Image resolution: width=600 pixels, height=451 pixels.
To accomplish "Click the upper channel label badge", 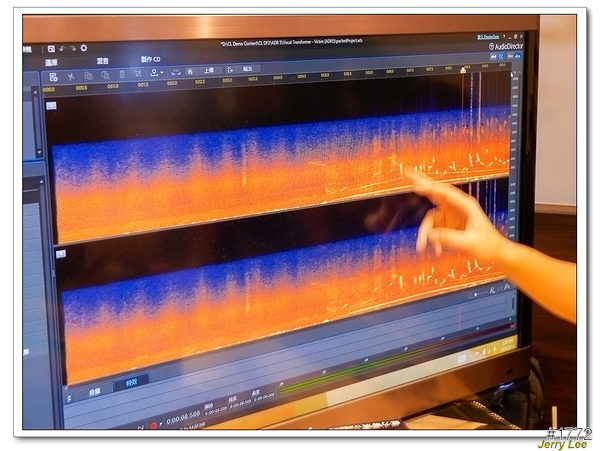I will (x=51, y=106).
